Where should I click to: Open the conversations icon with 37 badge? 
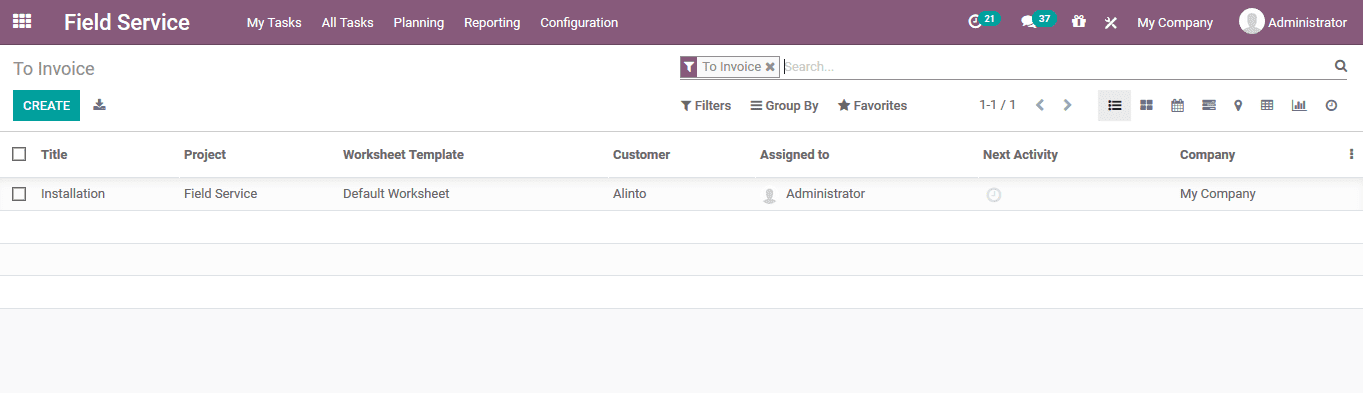click(1037, 21)
